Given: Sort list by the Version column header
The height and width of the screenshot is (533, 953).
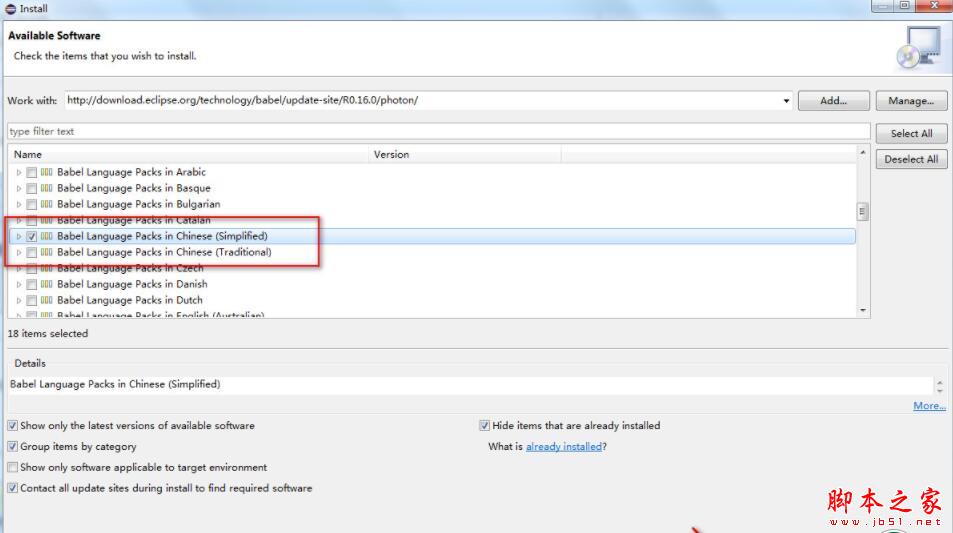Looking at the screenshot, I should click(x=465, y=154).
